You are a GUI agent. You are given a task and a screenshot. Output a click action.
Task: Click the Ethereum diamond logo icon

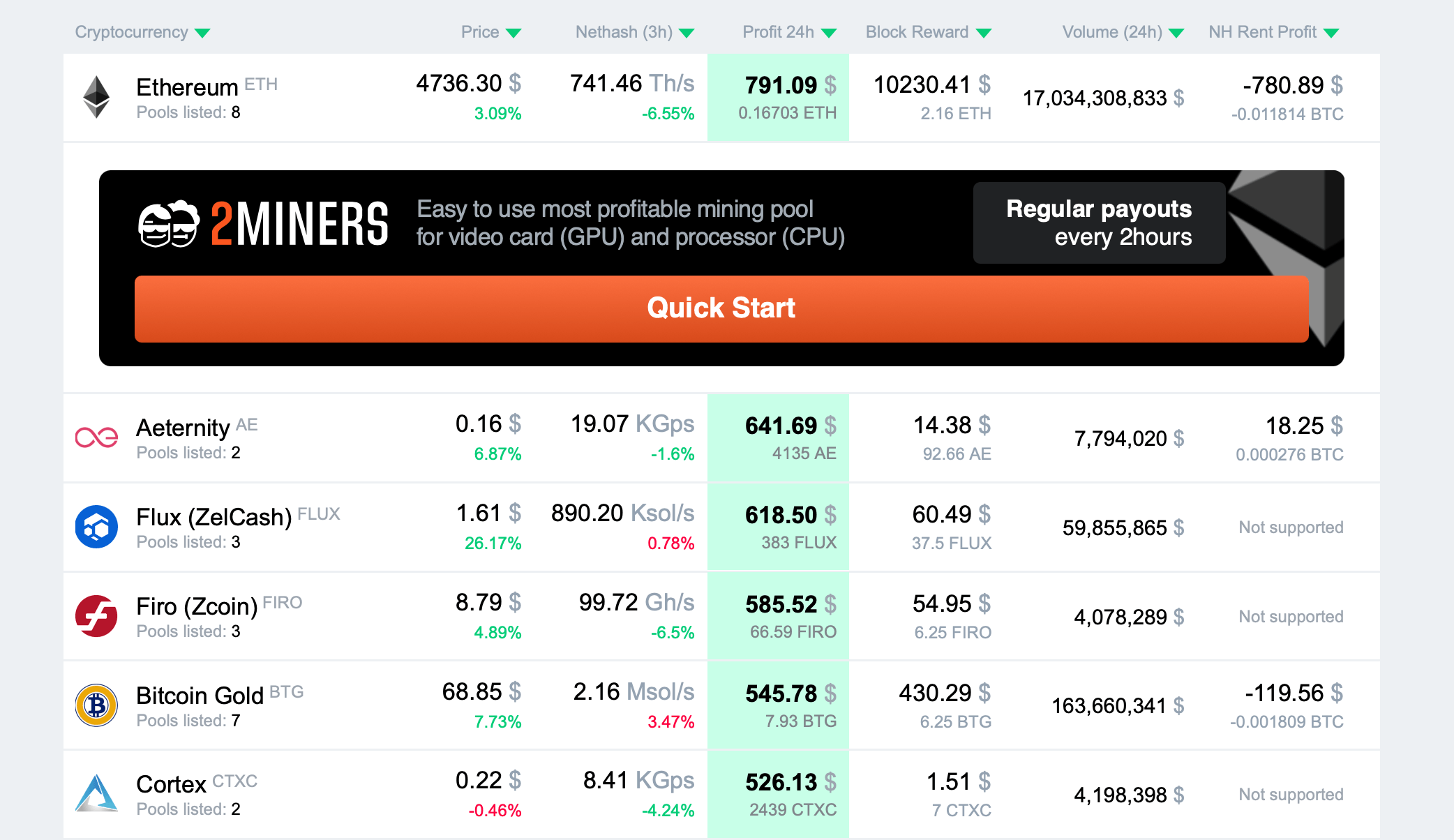pos(96,97)
